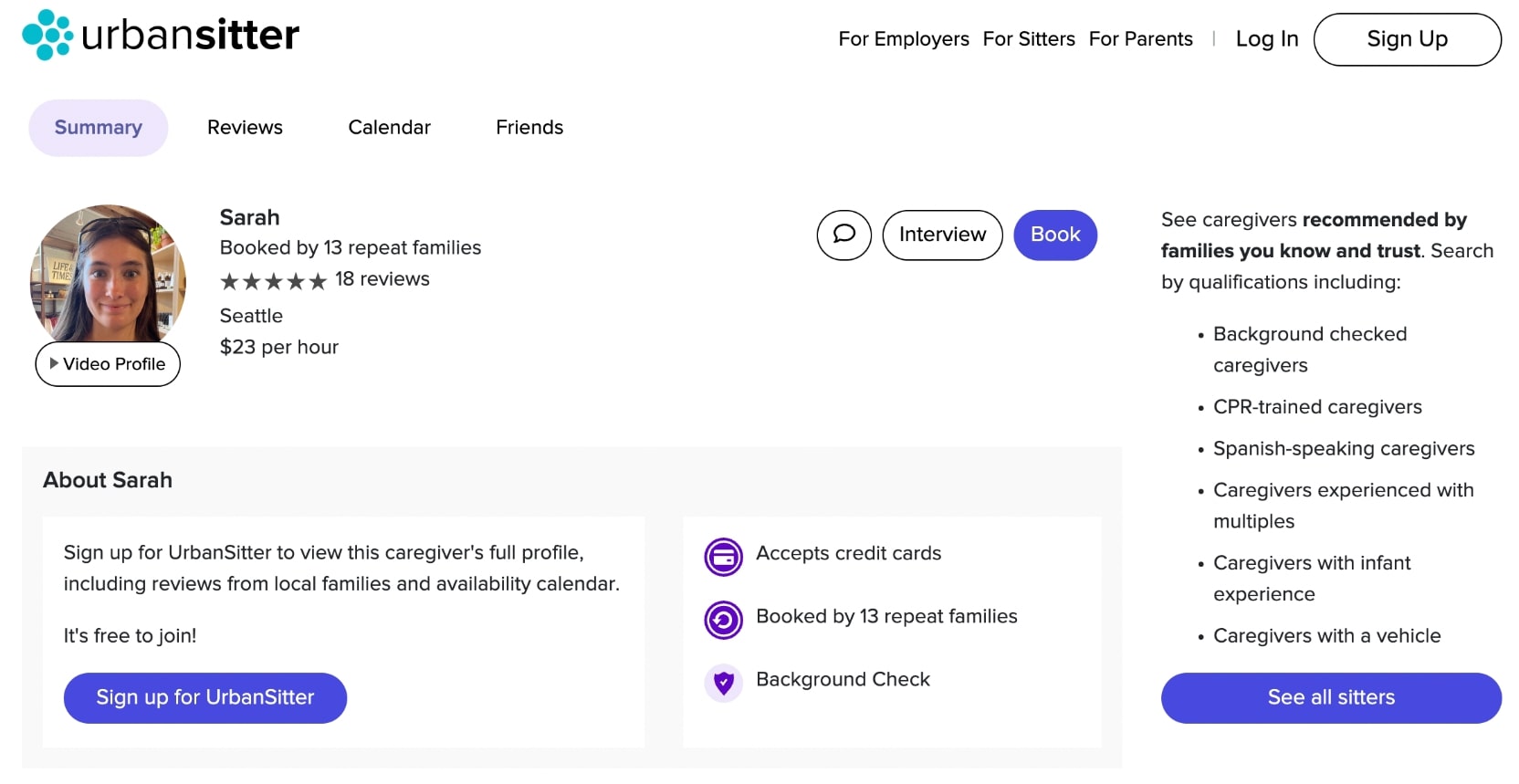Select the Friends tab
This screenshot has width=1519, height=784.
pyautogui.click(x=529, y=128)
